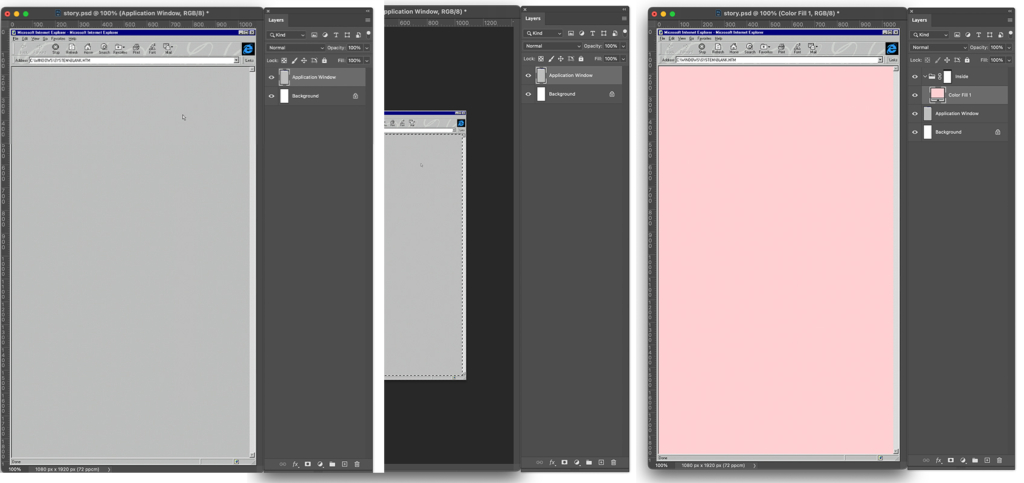Click the status bar arrow of the pink canvas document
Viewport: 1024px width, 483px height.
(755, 465)
